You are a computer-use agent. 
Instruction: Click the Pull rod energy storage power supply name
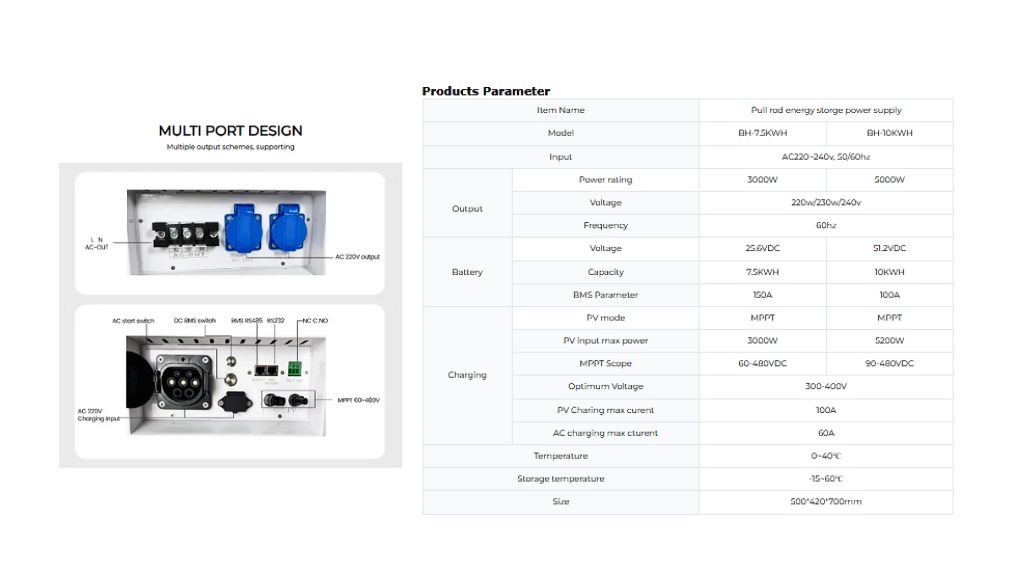826,110
